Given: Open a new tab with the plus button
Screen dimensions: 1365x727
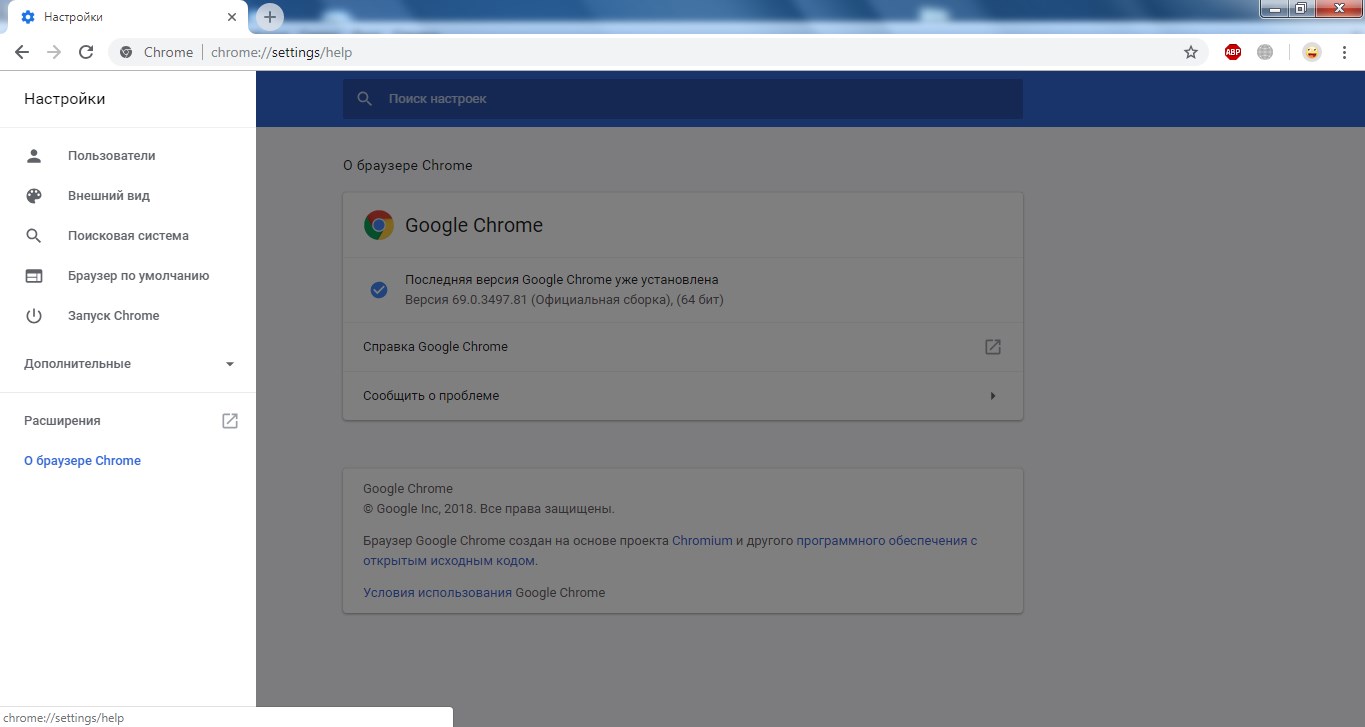Looking at the screenshot, I should point(270,17).
